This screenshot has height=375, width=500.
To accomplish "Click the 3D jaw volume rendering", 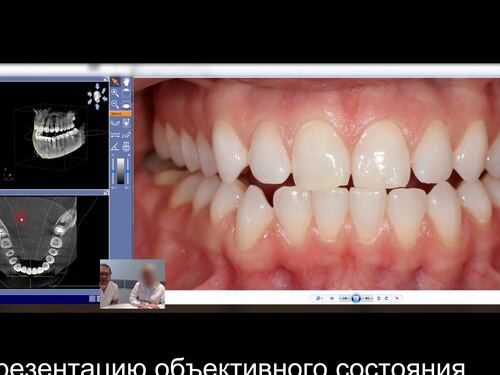I will pyautogui.click(x=58, y=134).
